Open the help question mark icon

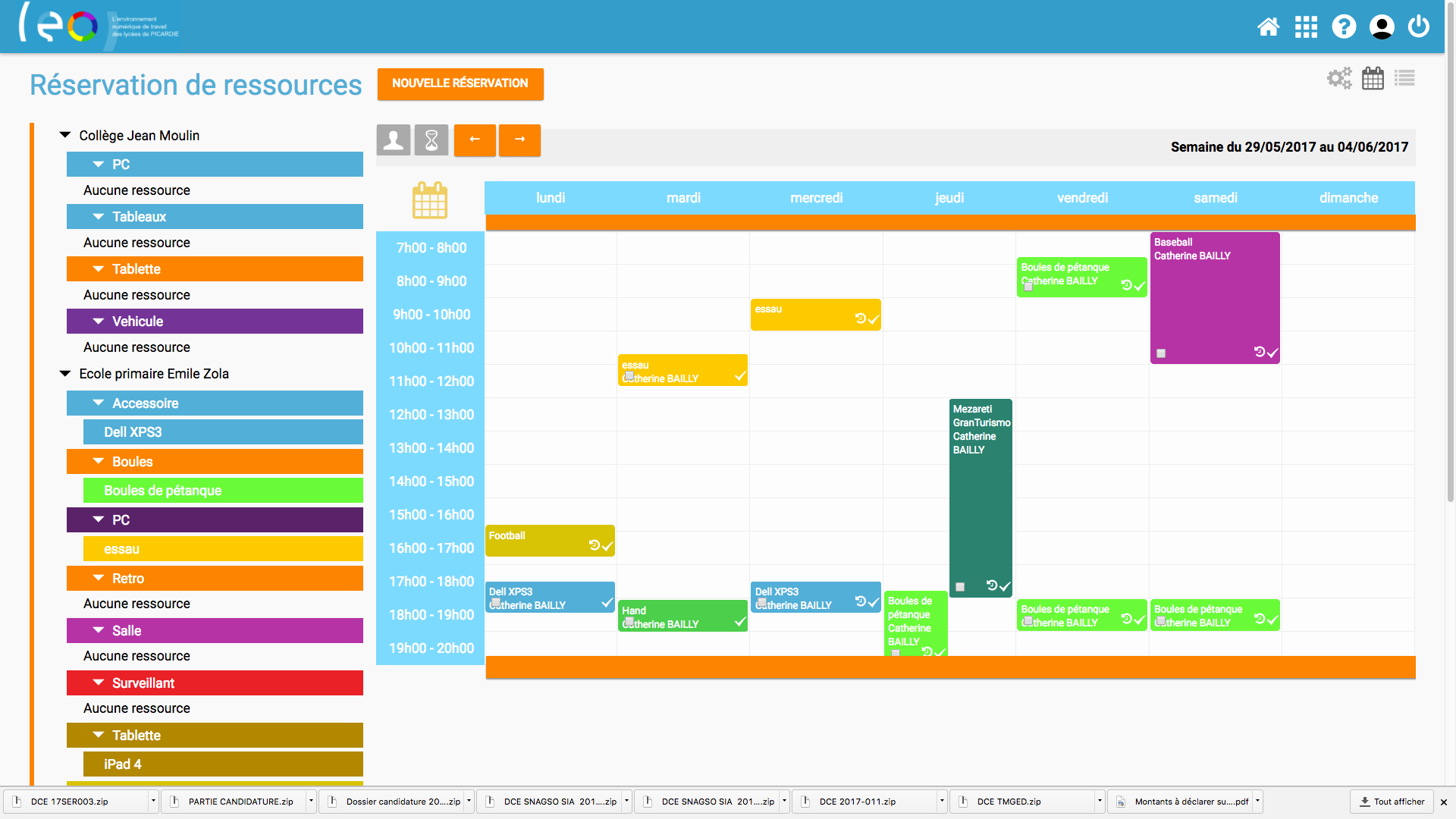(x=1344, y=27)
